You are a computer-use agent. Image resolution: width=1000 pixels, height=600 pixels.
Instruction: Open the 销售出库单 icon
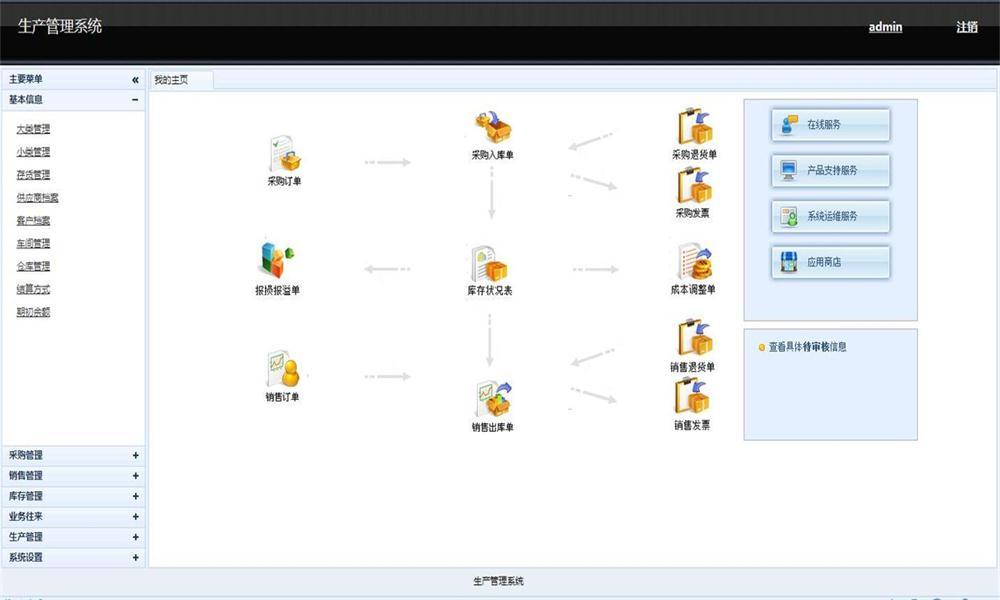pos(493,399)
